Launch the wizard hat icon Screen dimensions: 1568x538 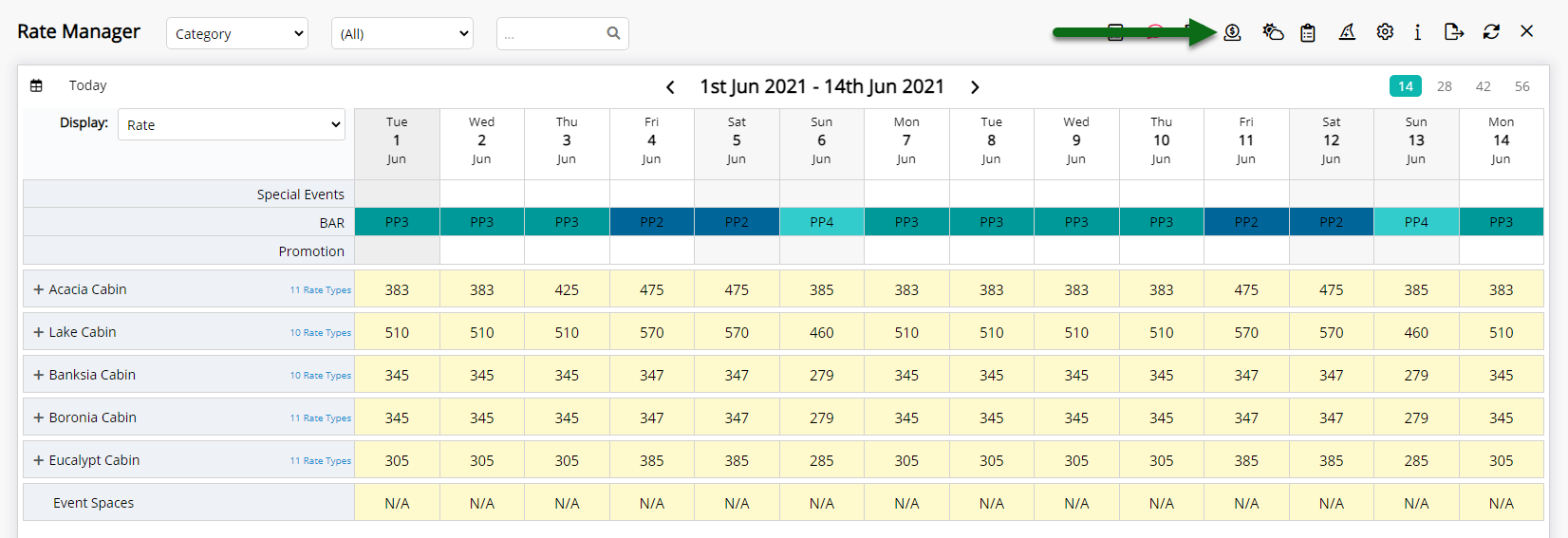tap(1347, 32)
